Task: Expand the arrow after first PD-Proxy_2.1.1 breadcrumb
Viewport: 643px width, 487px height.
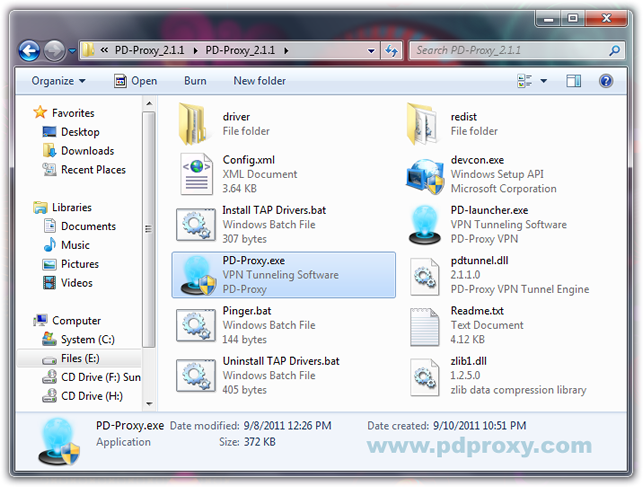Action: click(195, 51)
